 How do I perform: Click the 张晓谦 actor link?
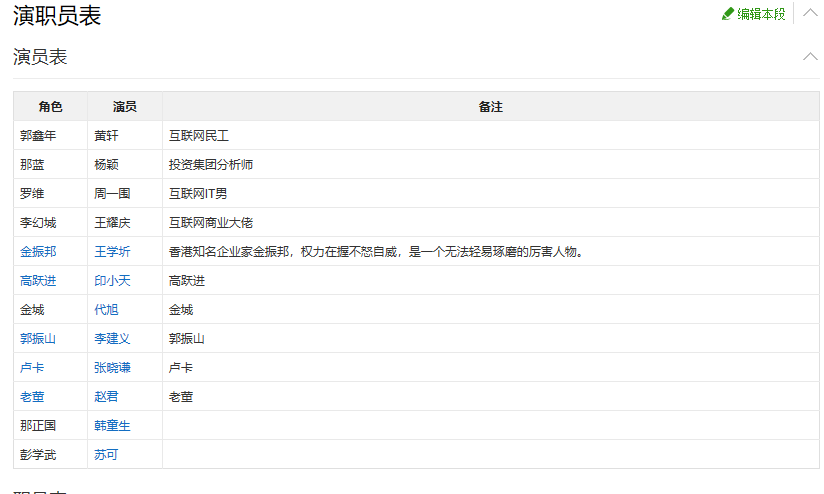(x=112, y=368)
